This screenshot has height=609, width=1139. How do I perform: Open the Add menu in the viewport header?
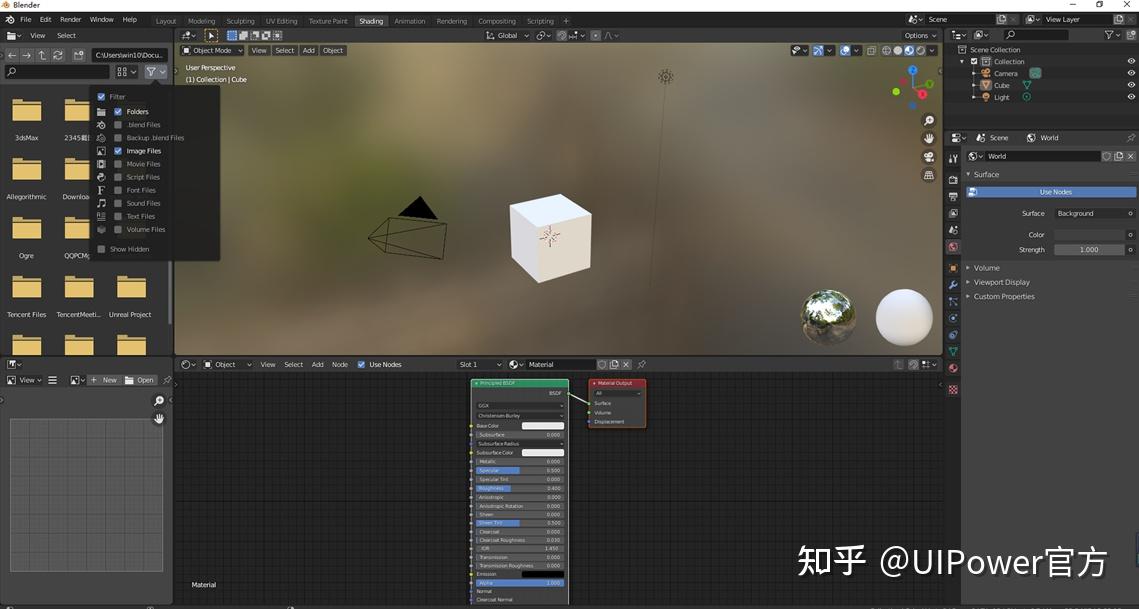pyautogui.click(x=308, y=50)
